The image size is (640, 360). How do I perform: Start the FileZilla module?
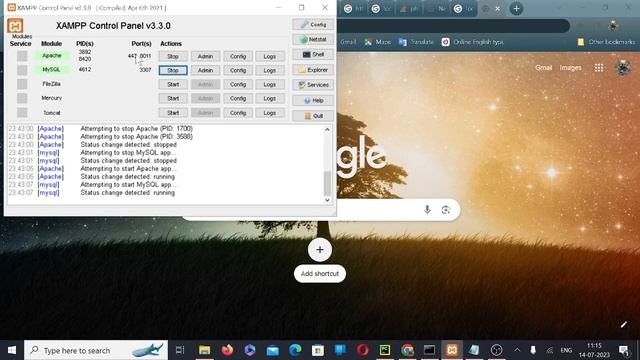(173, 84)
